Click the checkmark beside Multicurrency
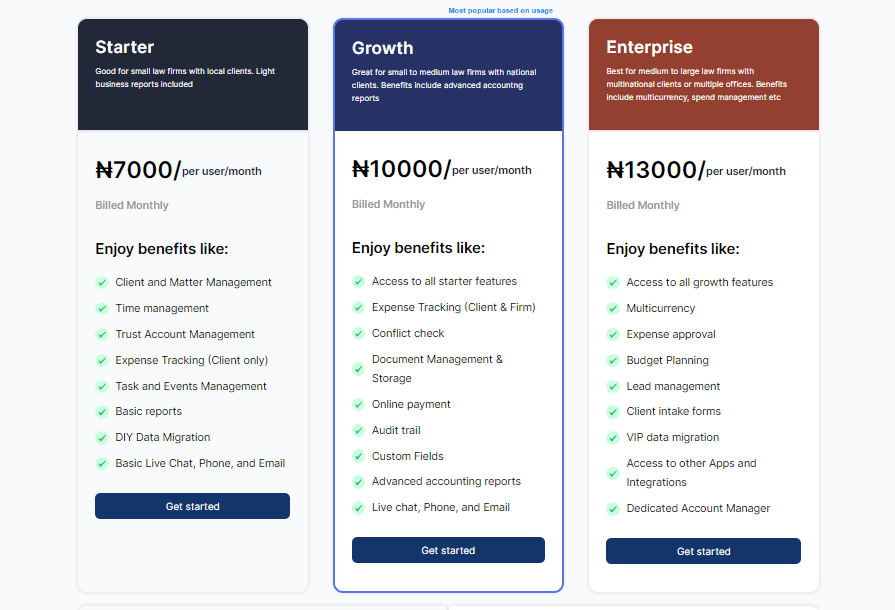895x610 pixels. [x=613, y=308]
